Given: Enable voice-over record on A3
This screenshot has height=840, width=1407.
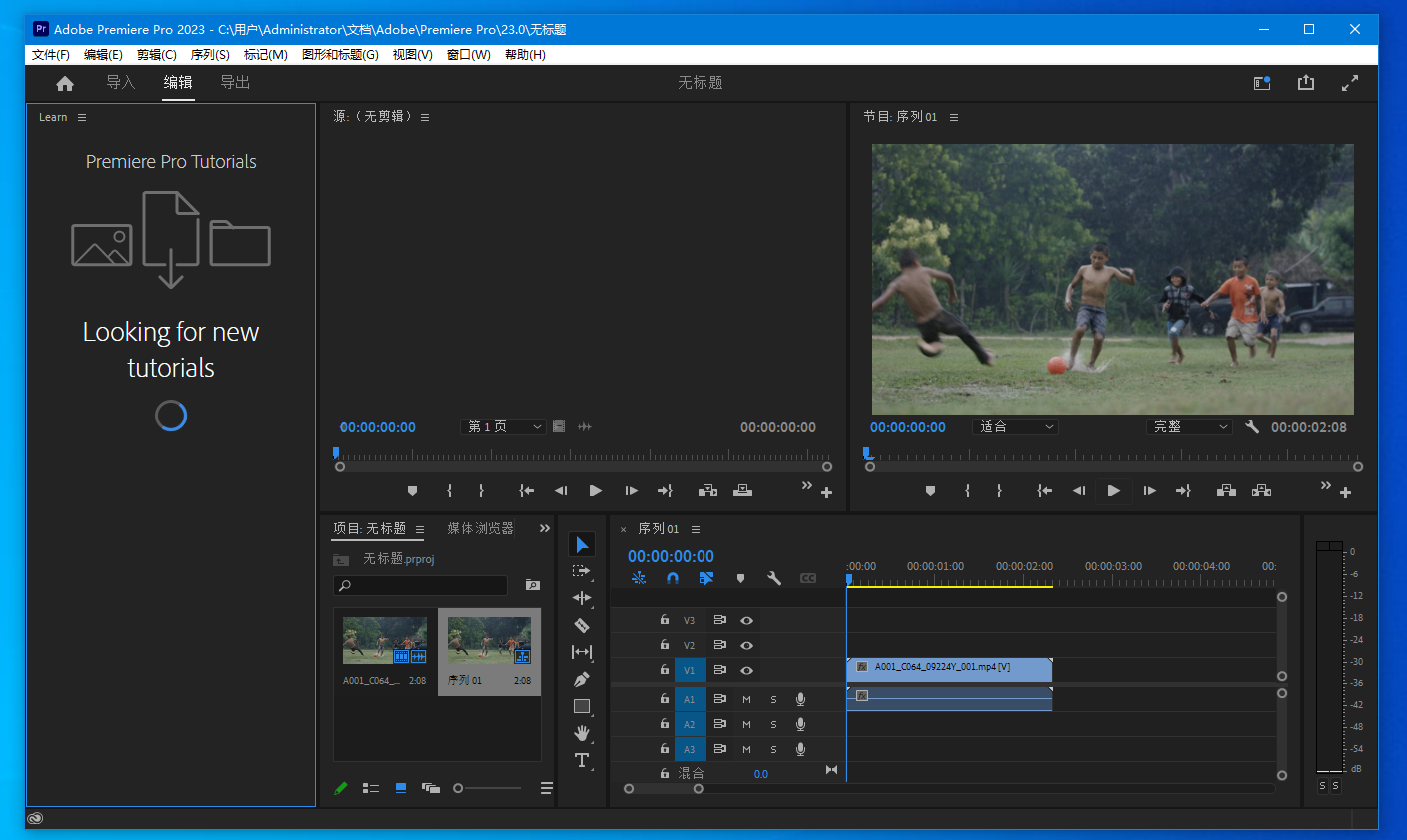Looking at the screenshot, I should [800, 749].
